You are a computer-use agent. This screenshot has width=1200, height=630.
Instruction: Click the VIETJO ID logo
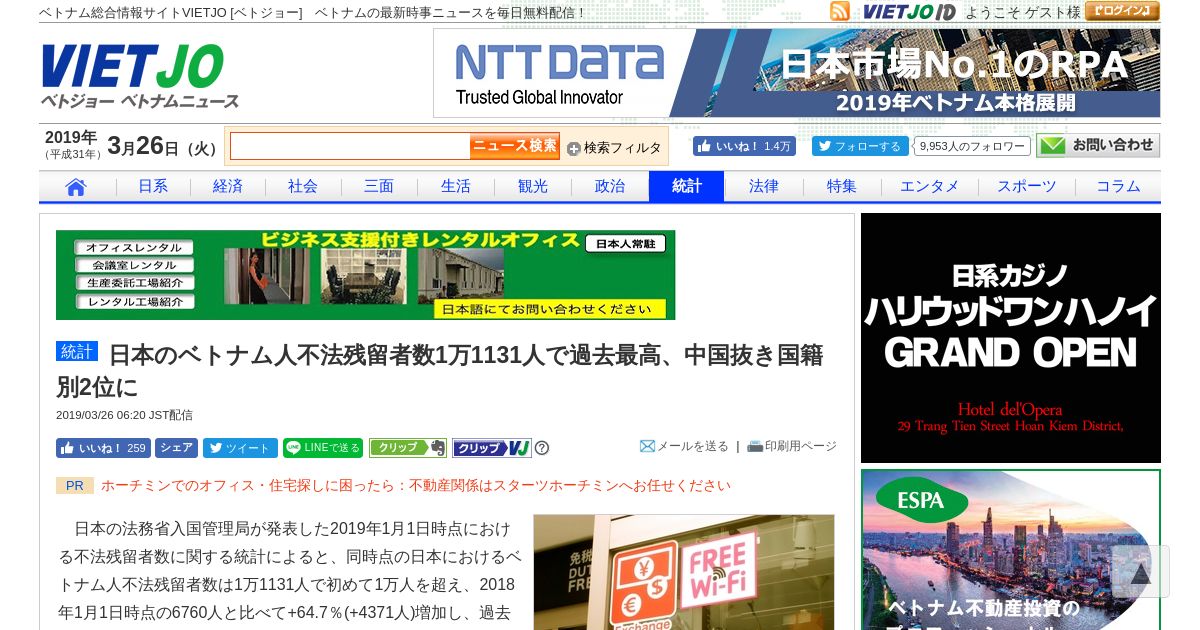909,12
